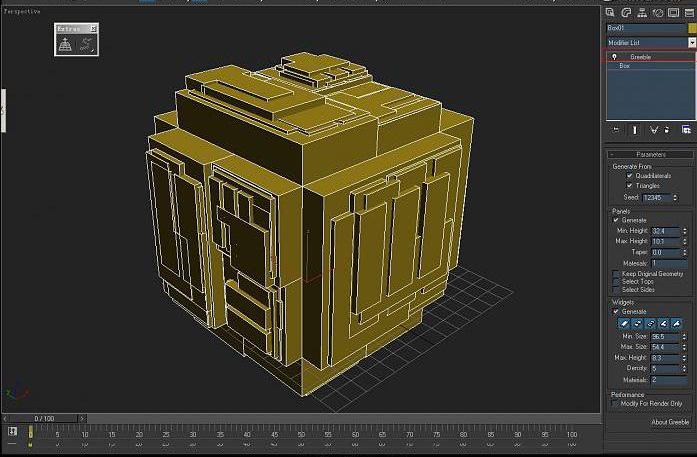The image size is (697, 457).
Task: Click the first icon in the Extras toolbar
Action: pos(65,45)
